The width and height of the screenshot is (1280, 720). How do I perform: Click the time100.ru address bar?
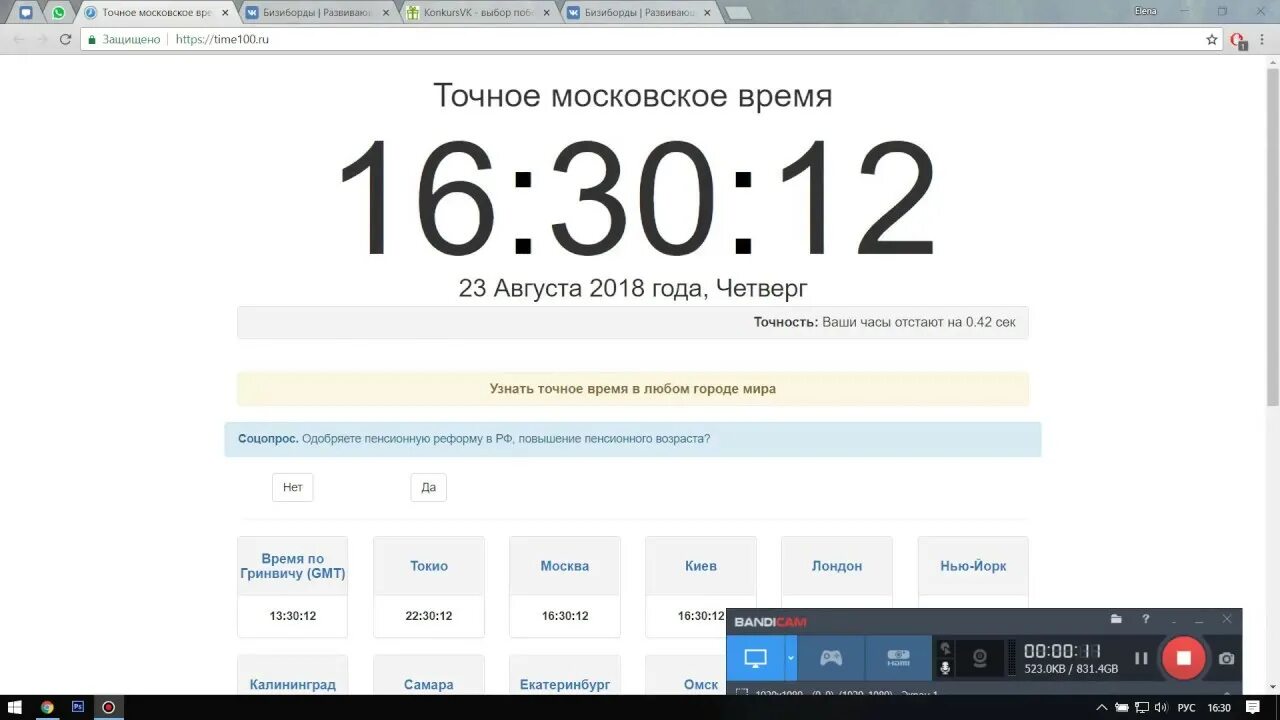[x=640, y=39]
